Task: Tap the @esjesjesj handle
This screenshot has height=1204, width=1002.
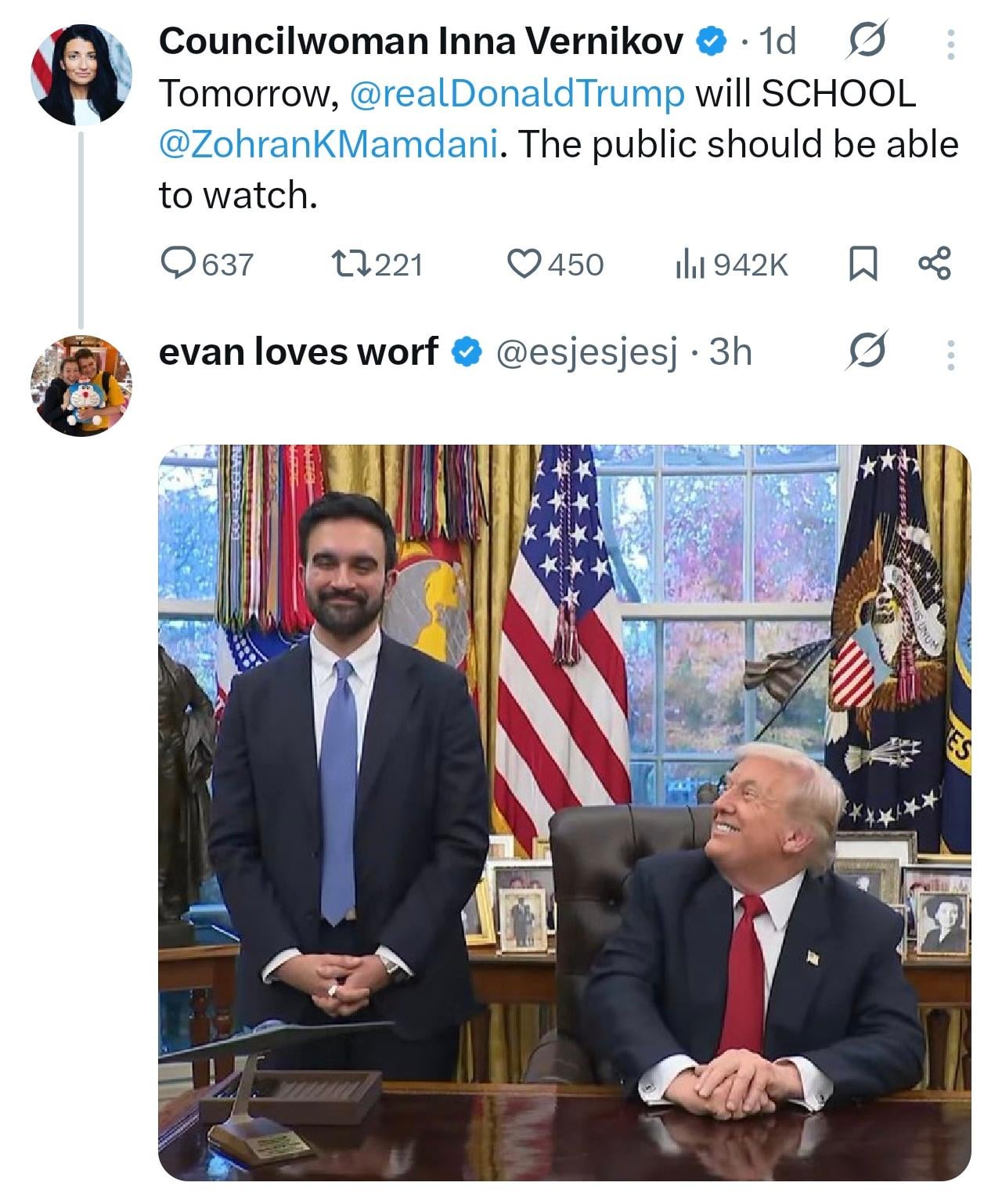Action: click(x=586, y=353)
